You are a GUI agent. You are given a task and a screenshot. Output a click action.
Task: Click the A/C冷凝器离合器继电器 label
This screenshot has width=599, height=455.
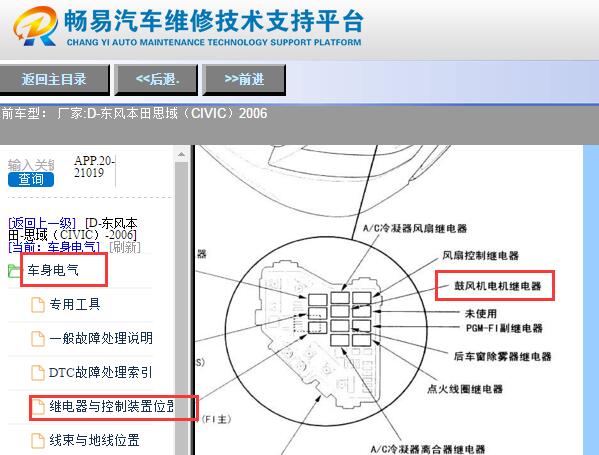pyautogui.click(x=428, y=449)
